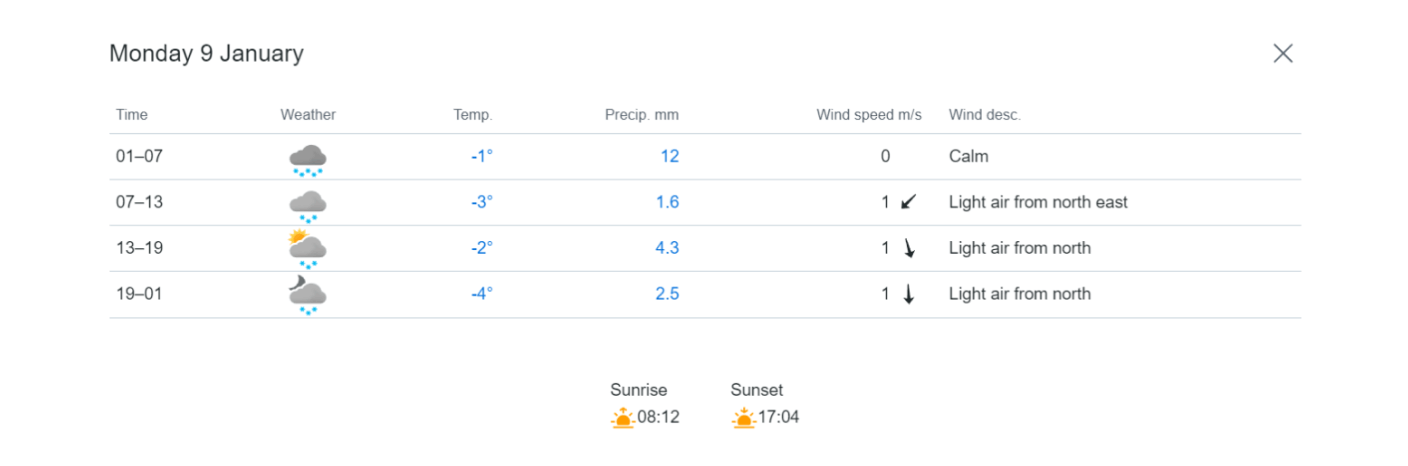Click the wind arrow in the 19–01 row
This screenshot has height=466, width=1408.
909,294
